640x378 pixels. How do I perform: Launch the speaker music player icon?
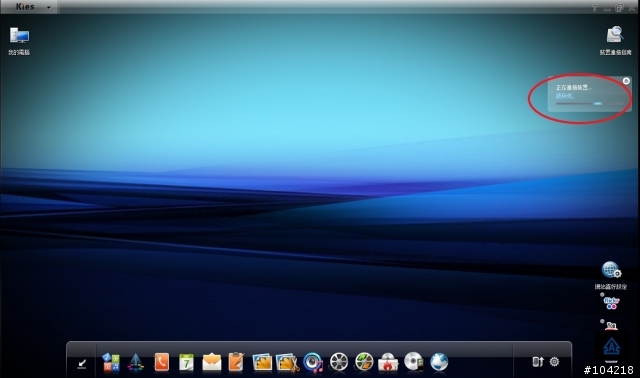pyautogui.click(x=313, y=362)
